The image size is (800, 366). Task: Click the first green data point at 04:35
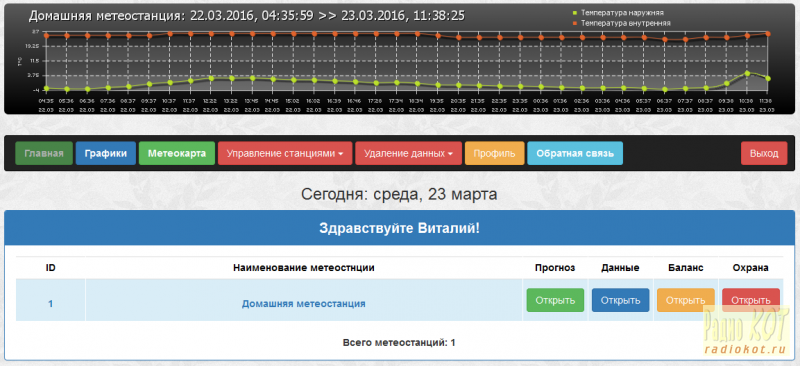(46, 88)
